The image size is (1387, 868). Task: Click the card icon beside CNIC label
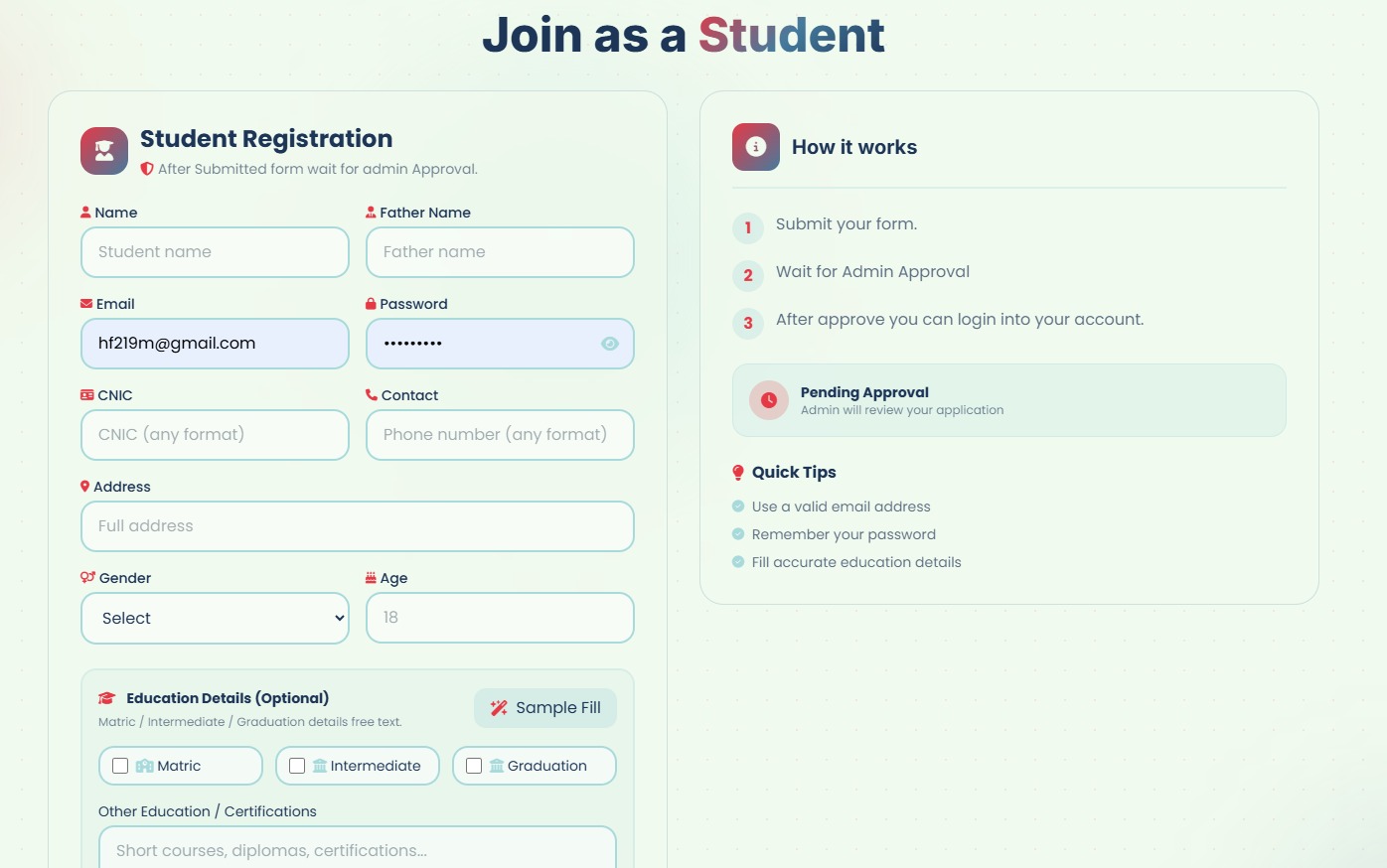click(86, 395)
